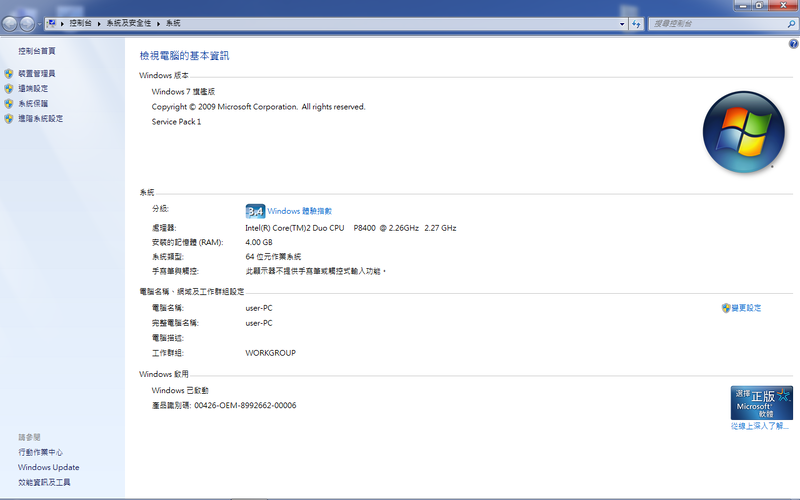Image resolution: width=800 pixels, height=500 pixels.
Task: Click 檢視電腦的基本資訊 heading
Action: [184, 56]
